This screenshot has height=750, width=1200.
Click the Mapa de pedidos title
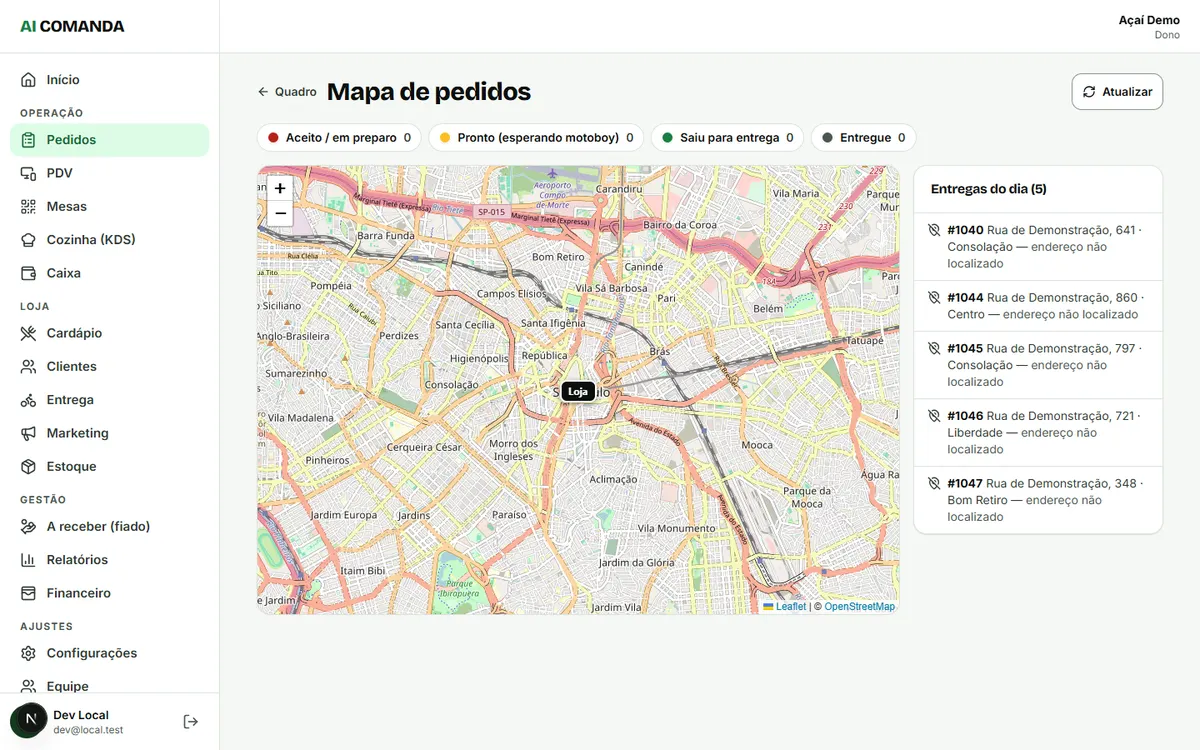(x=429, y=92)
